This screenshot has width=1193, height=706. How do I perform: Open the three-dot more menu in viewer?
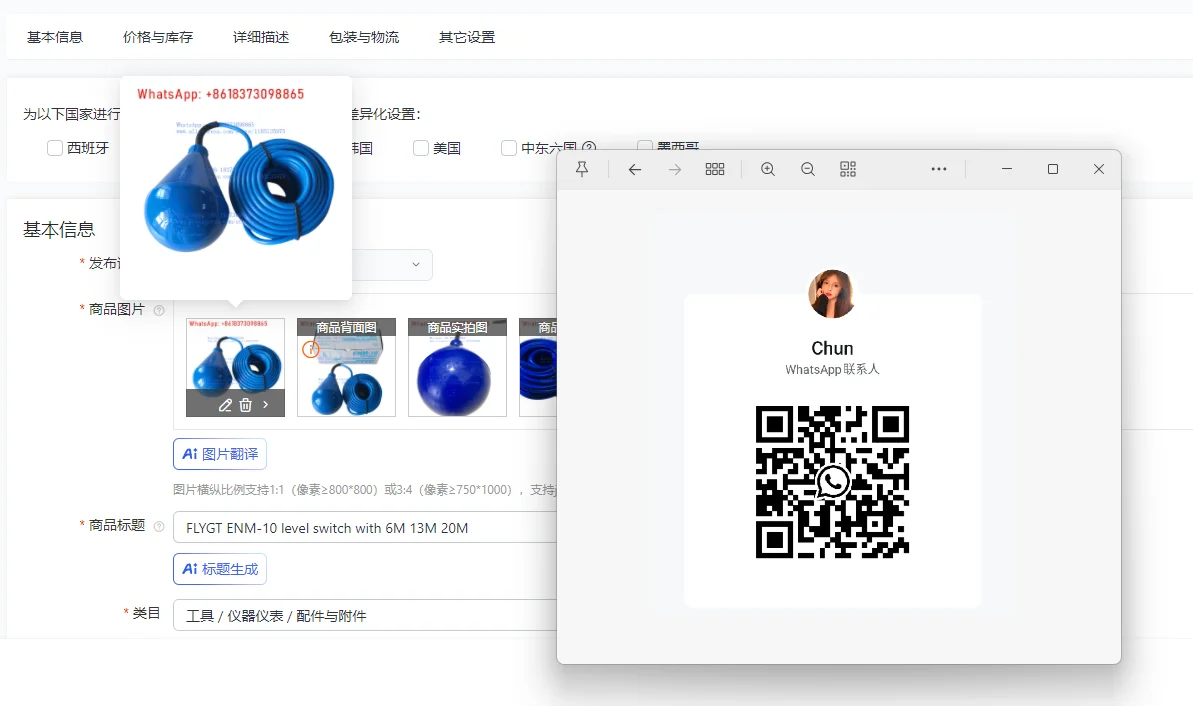[939, 169]
